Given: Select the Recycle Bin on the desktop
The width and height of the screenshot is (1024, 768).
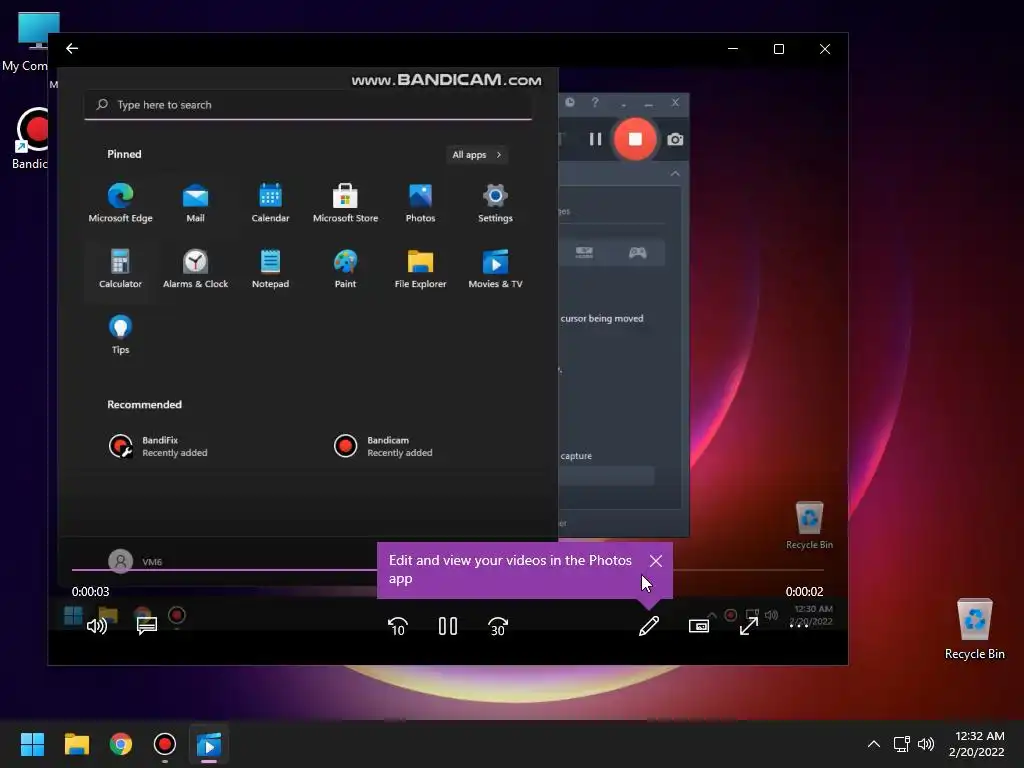Looking at the screenshot, I should (974, 629).
